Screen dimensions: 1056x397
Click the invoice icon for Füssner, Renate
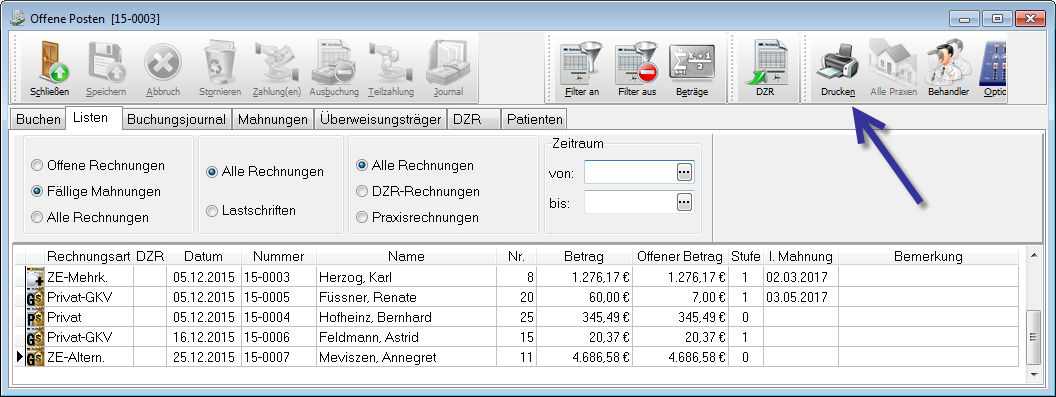(x=34, y=297)
